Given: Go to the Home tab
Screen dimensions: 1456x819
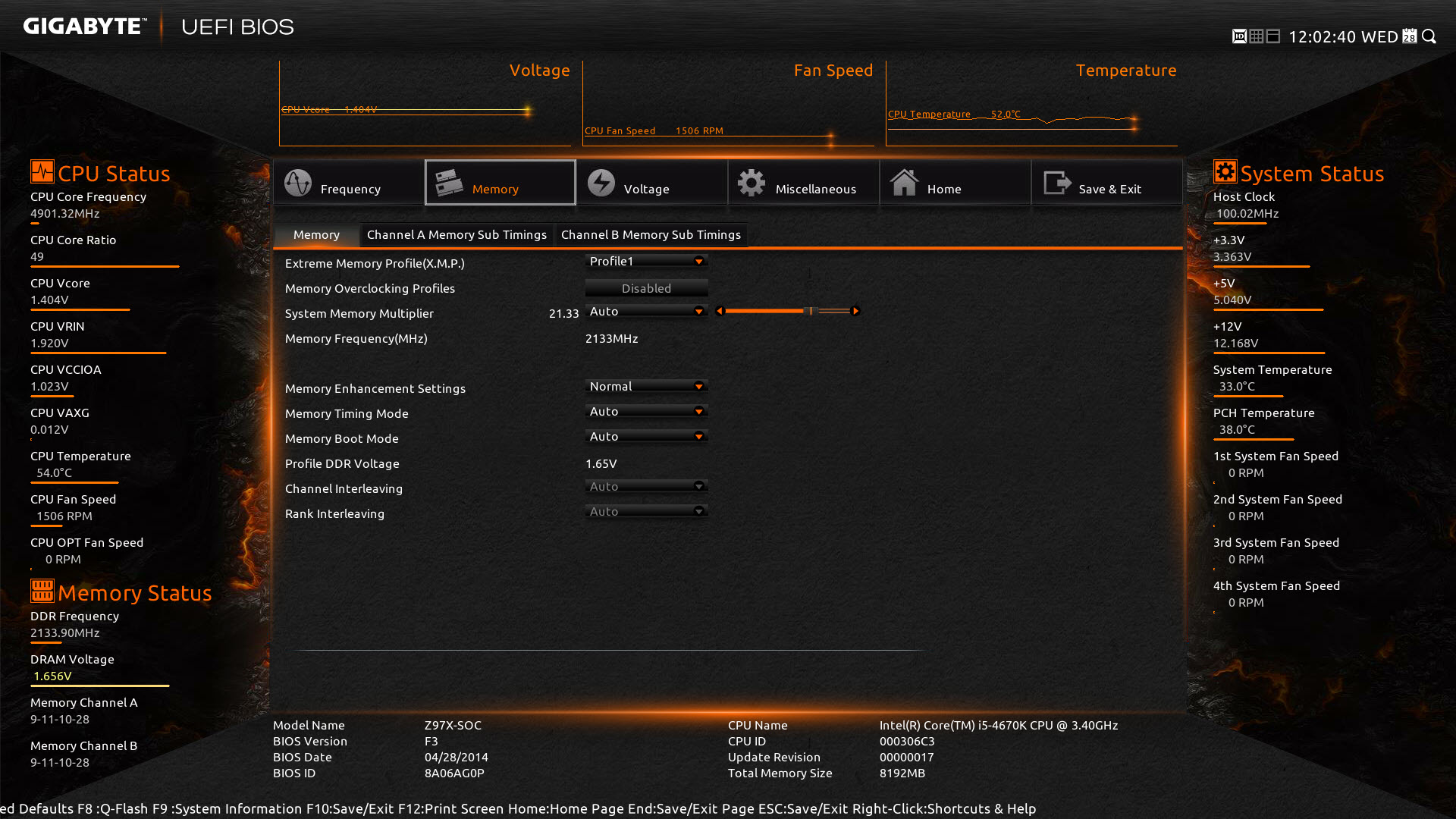Looking at the screenshot, I should click(955, 183).
